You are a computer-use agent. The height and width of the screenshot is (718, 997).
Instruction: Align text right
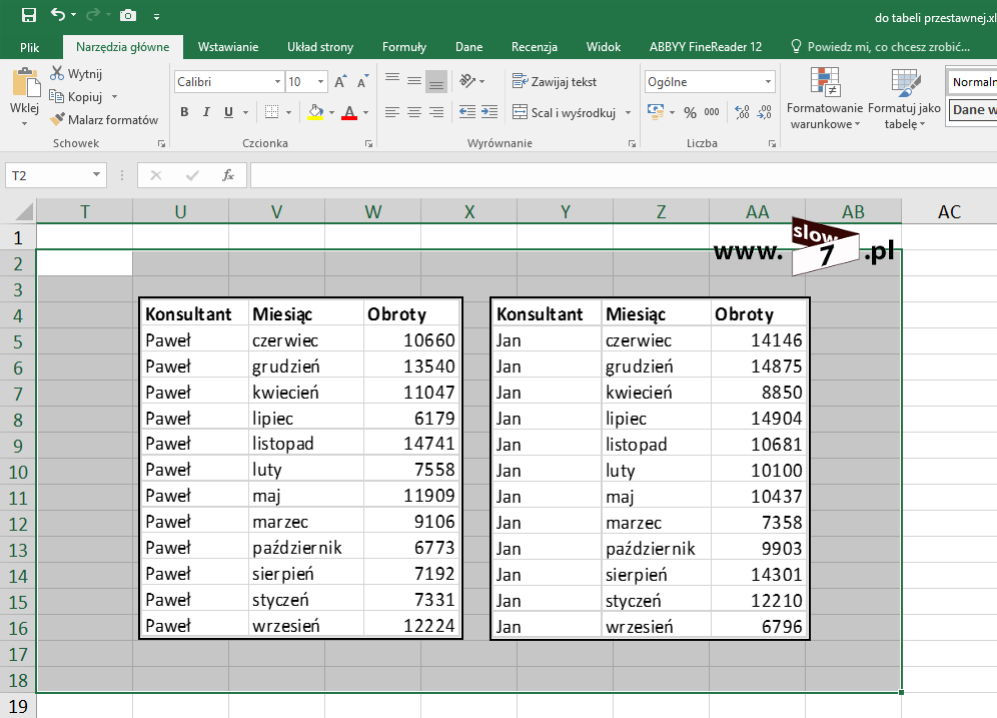tap(436, 112)
